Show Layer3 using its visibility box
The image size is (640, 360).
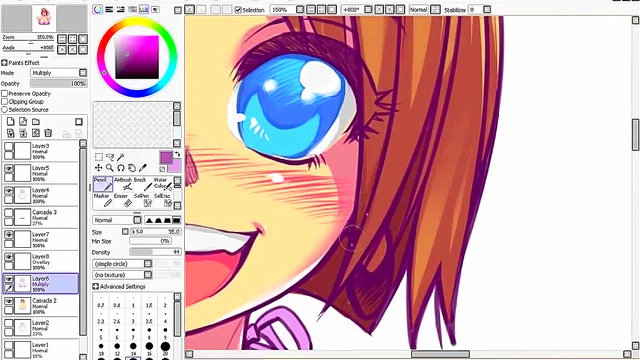9,146
